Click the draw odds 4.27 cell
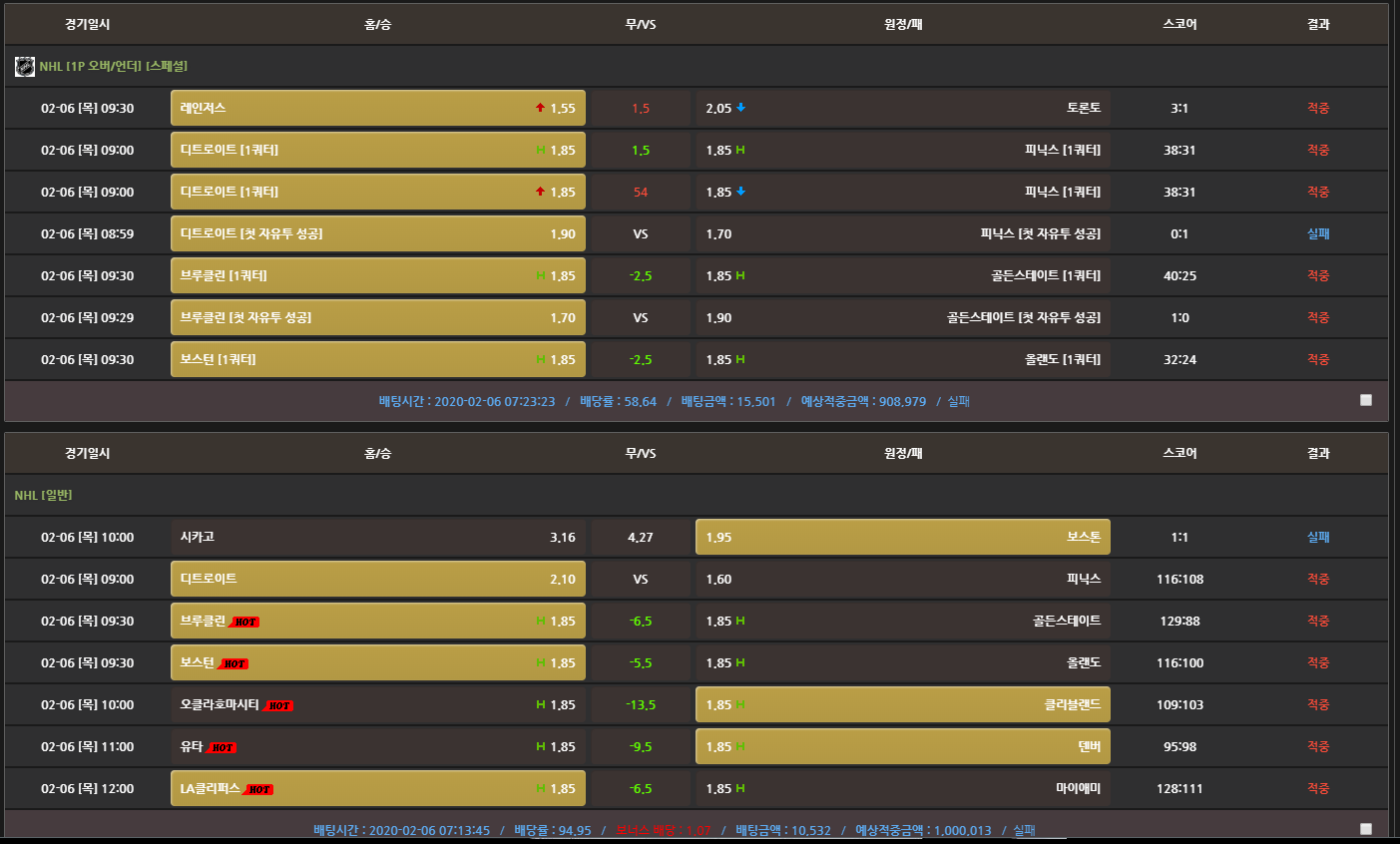 pyautogui.click(x=641, y=537)
